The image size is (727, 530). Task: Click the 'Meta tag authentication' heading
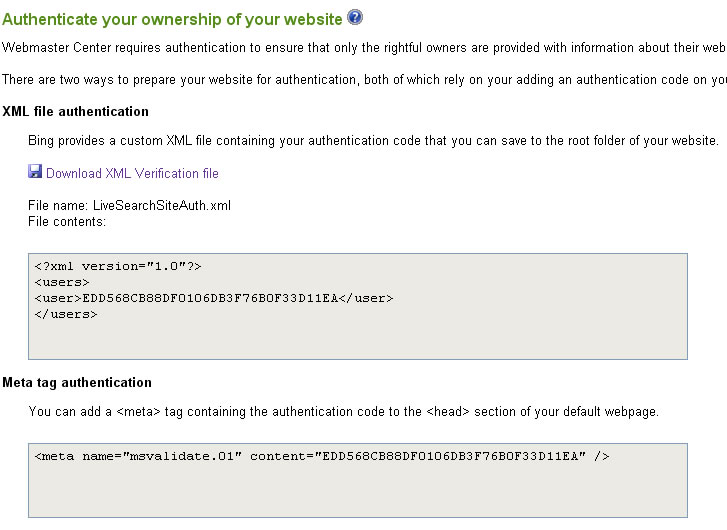pos(77,383)
